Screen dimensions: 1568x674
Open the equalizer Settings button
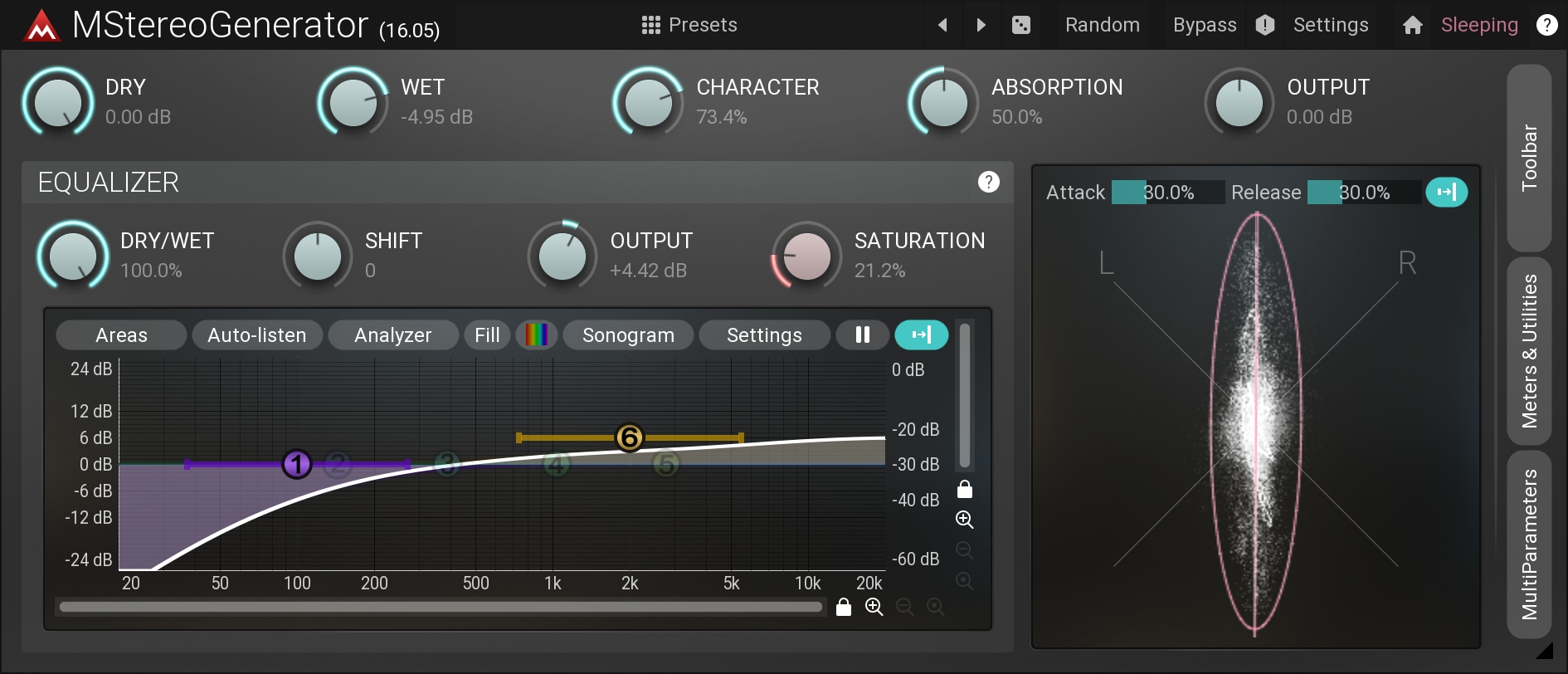pyautogui.click(x=764, y=335)
